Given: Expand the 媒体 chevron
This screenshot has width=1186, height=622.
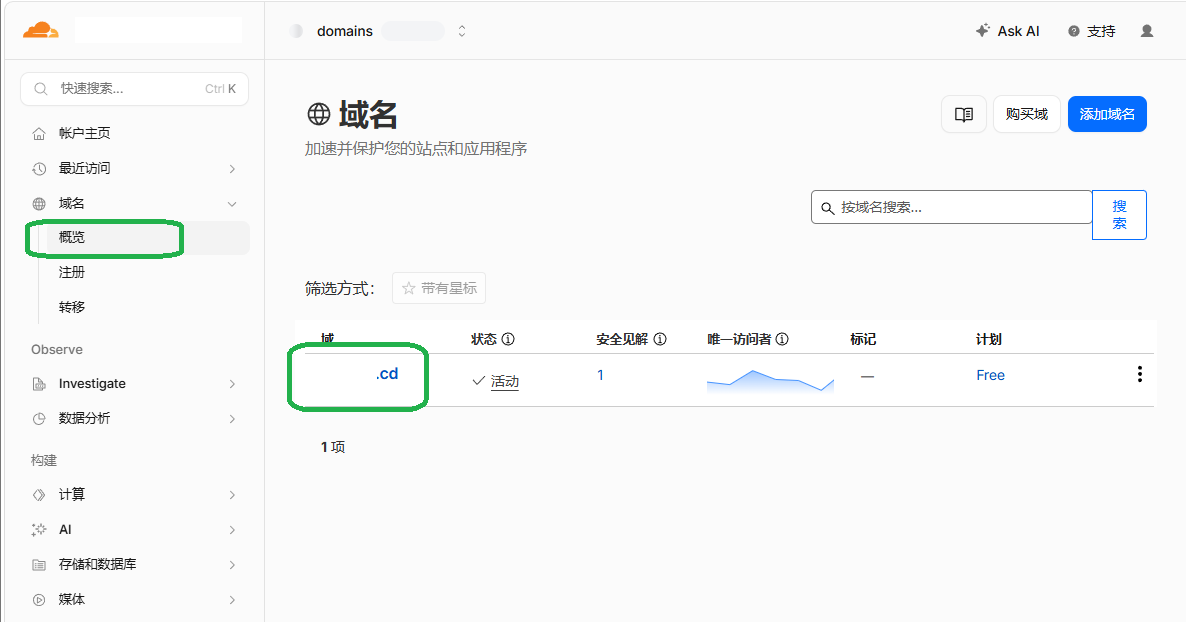Looking at the screenshot, I should coord(232,600).
